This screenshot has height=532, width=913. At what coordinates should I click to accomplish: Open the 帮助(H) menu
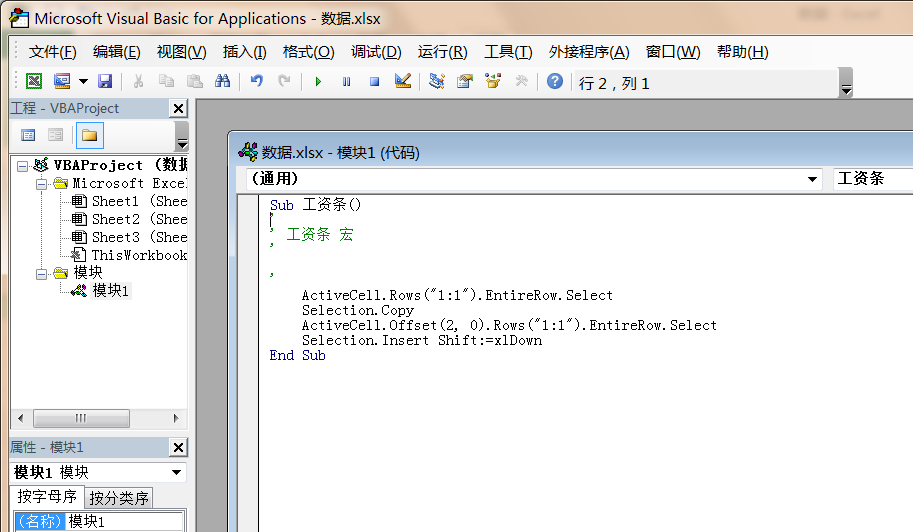coord(742,52)
